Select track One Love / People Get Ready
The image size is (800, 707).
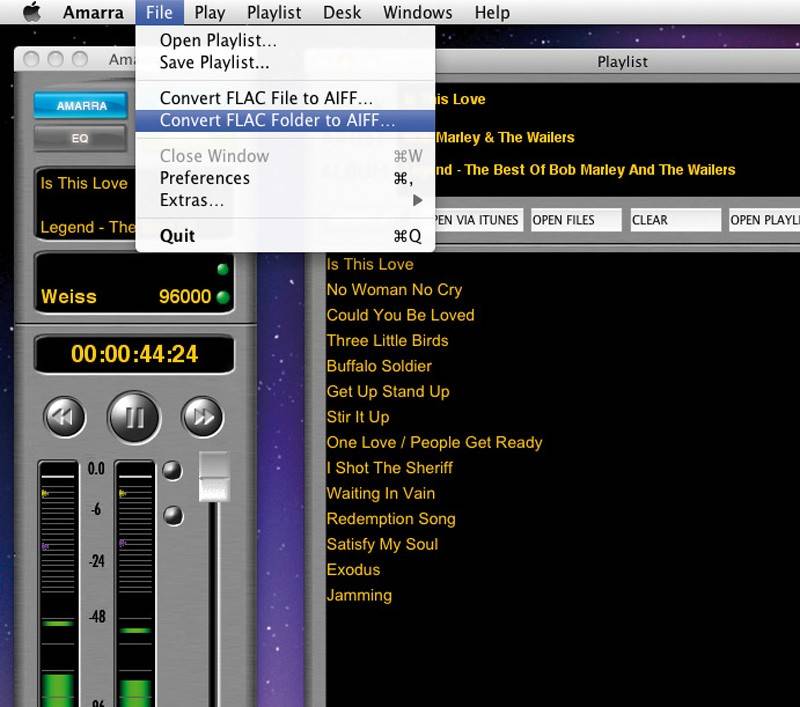click(x=434, y=443)
